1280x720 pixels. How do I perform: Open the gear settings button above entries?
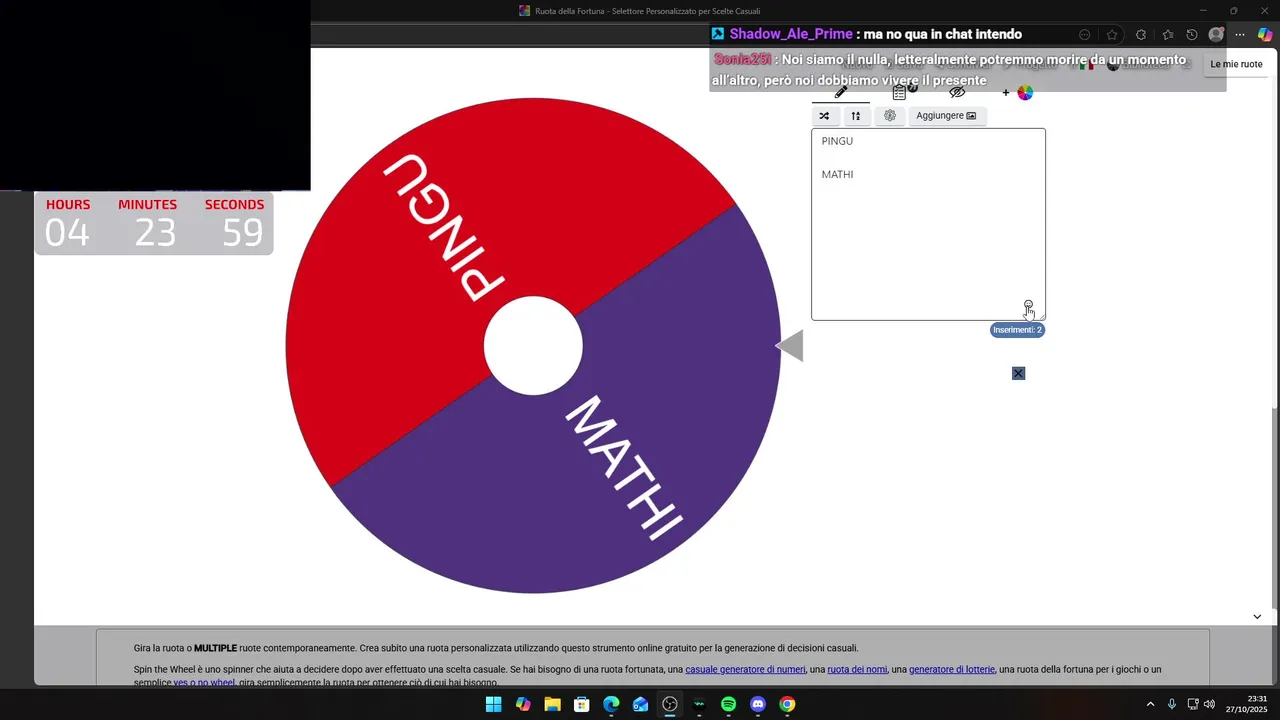[x=890, y=116]
